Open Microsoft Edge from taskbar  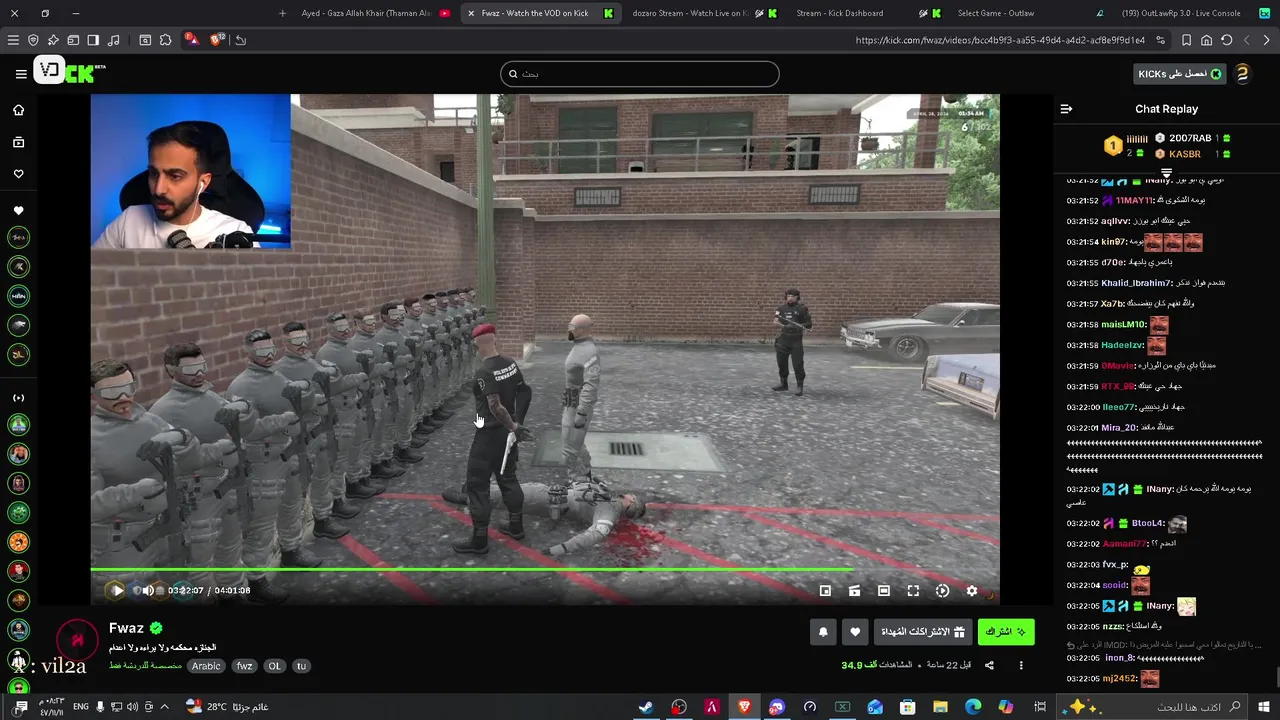[x=973, y=707]
